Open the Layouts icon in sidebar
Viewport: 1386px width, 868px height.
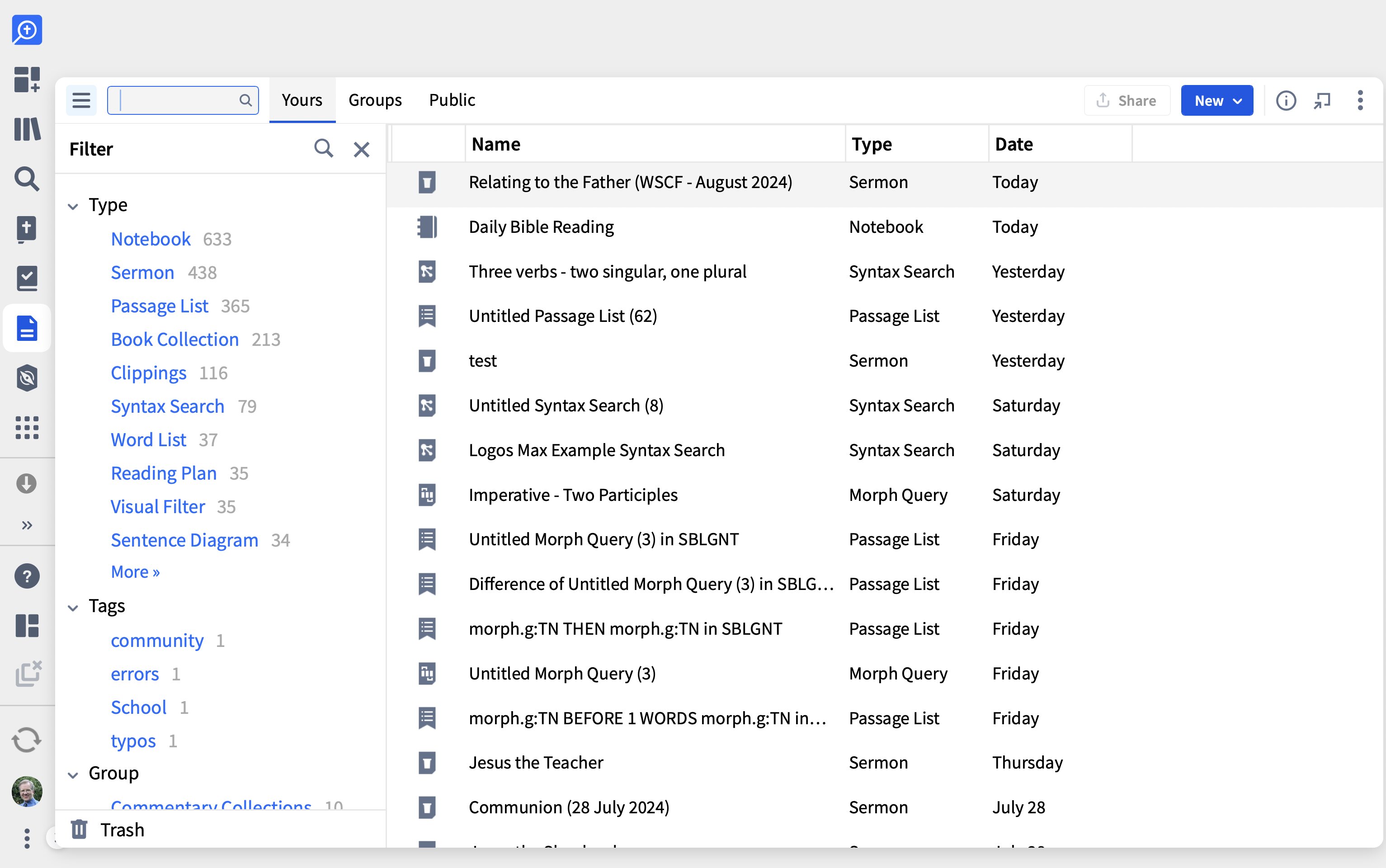(27, 626)
